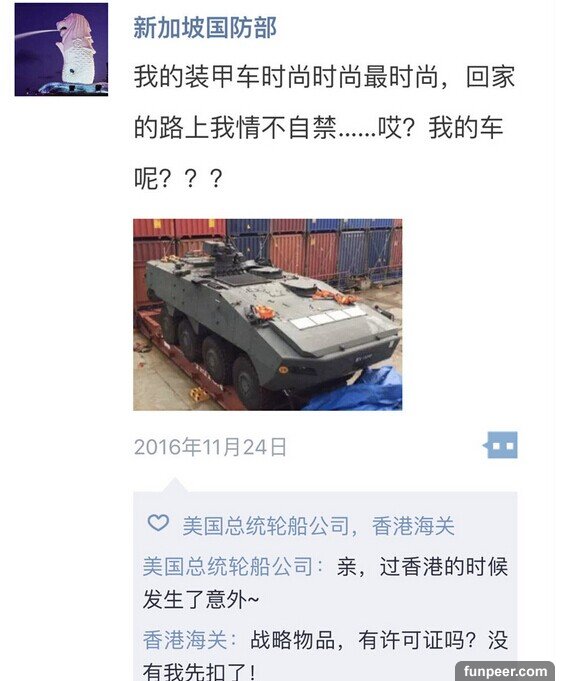Select the post text 我的装甲车时尚时尚最时尚
The image size is (575, 681).
[x=285, y=77]
